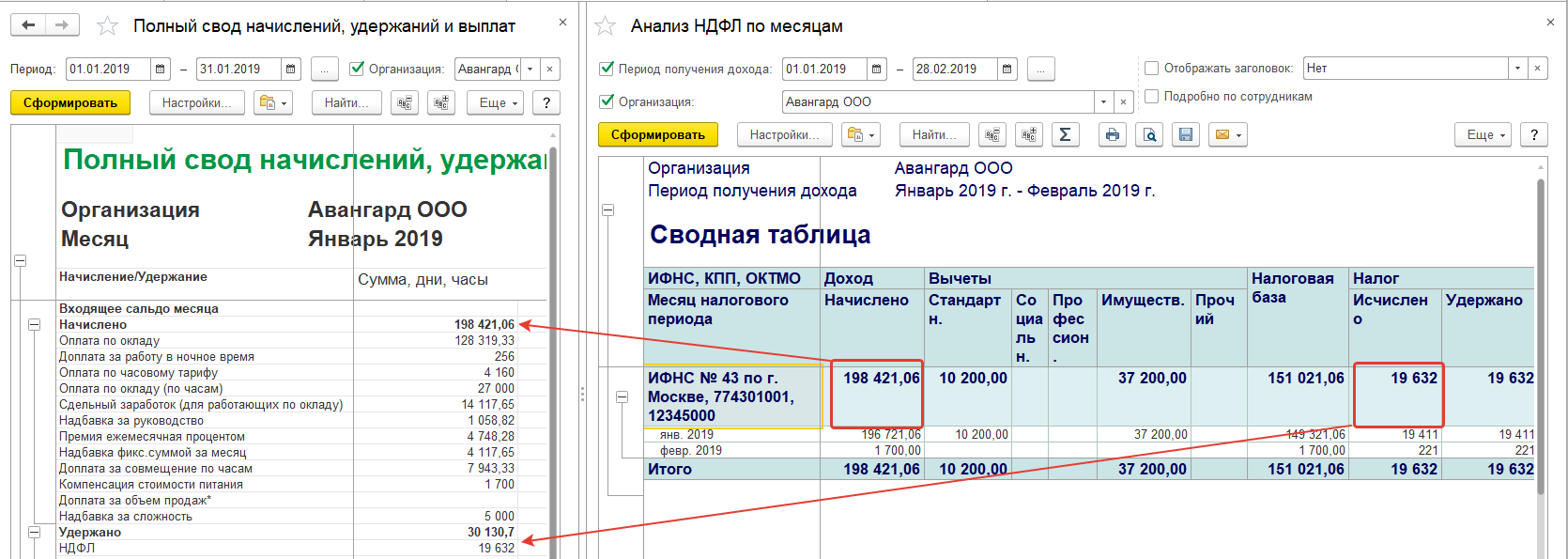Collapse the ИФНС № 43 row group
Image resolution: width=1568 pixels, height=559 pixels.
622,397
